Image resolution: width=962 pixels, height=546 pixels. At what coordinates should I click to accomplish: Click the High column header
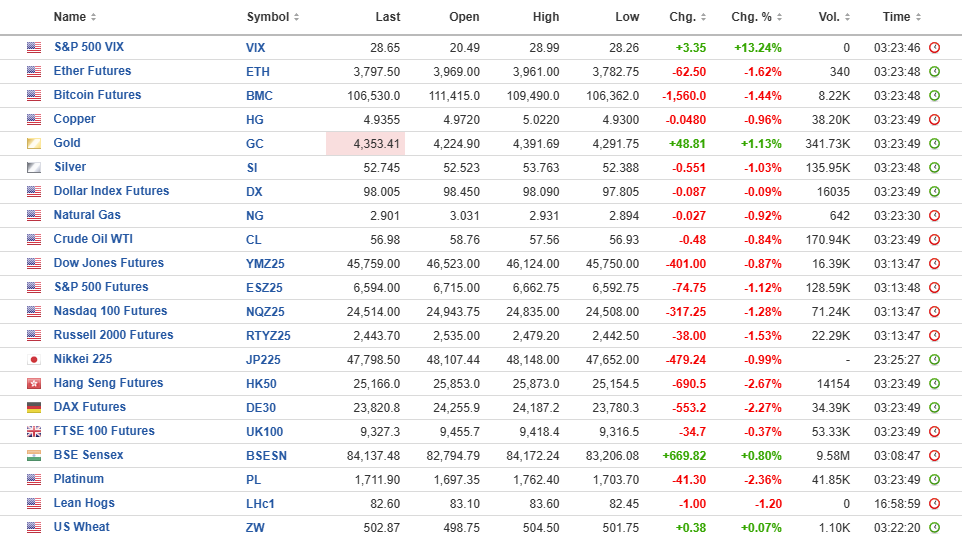pos(545,17)
